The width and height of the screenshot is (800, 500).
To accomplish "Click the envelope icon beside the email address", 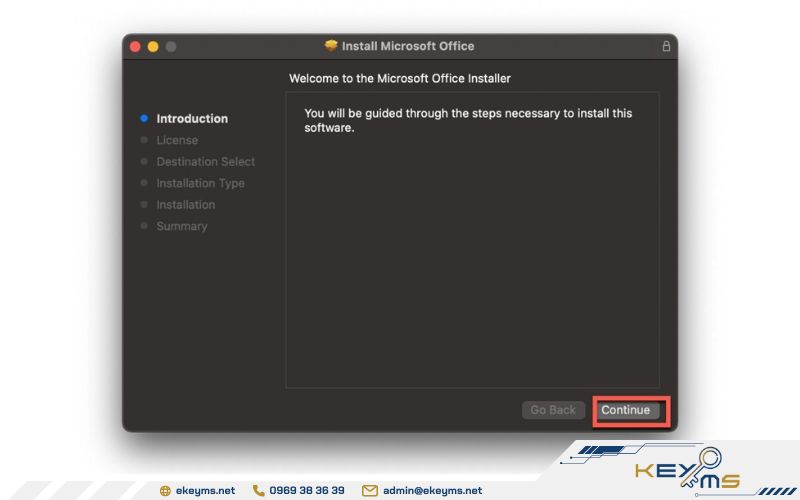I will pos(370,491).
